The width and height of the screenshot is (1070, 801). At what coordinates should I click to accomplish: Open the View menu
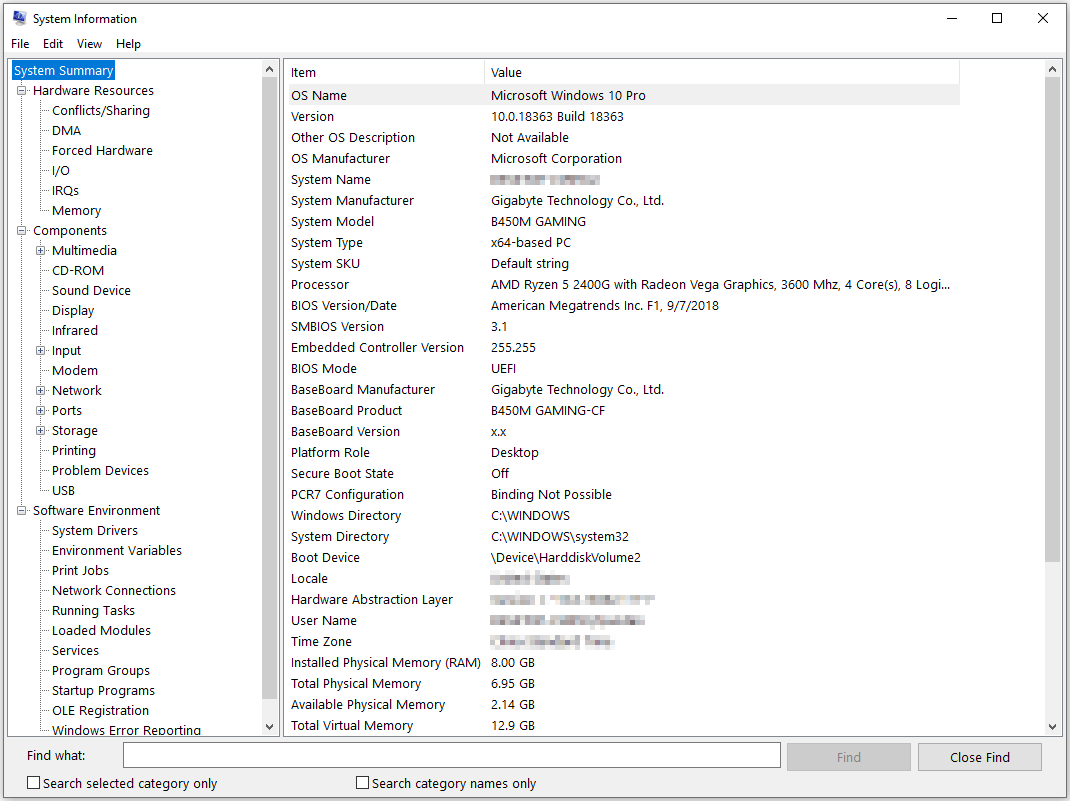coord(89,44)
